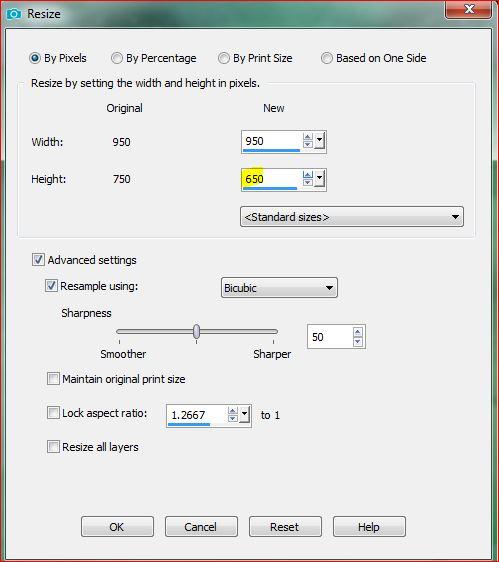Click the OK button
499x562 pixels.
coord(117,527)
